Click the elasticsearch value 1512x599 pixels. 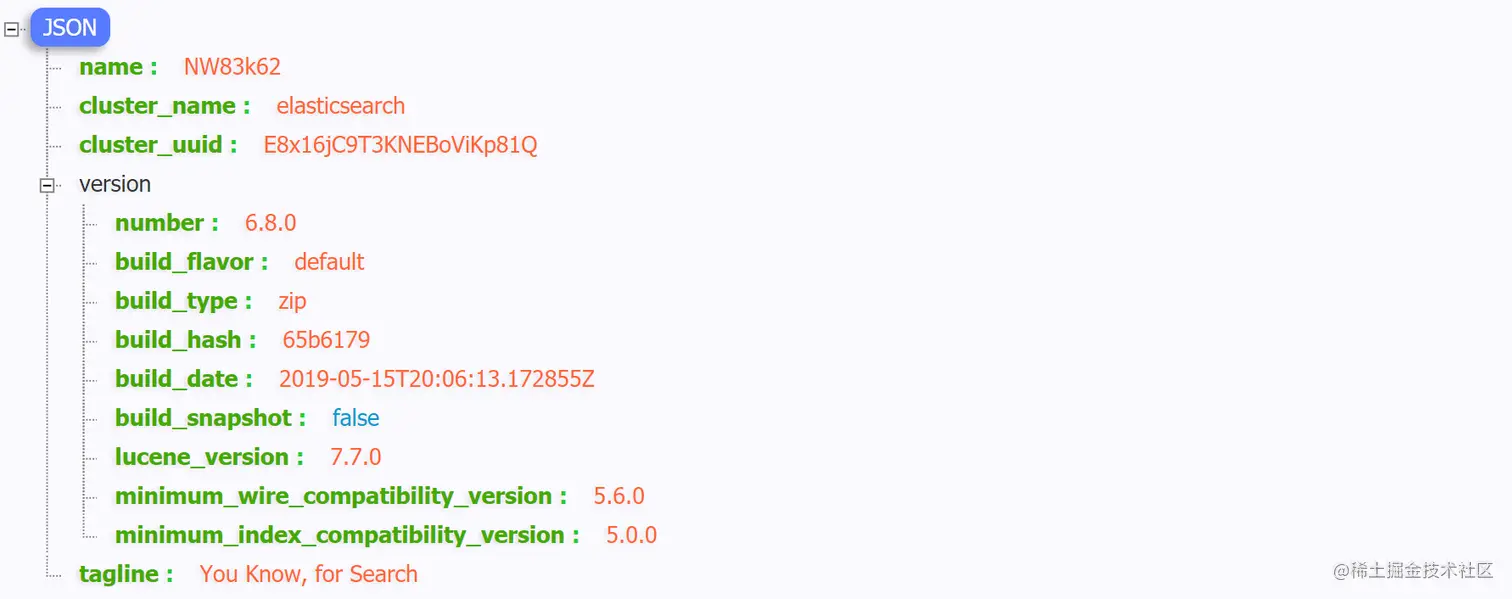[341, 106]
